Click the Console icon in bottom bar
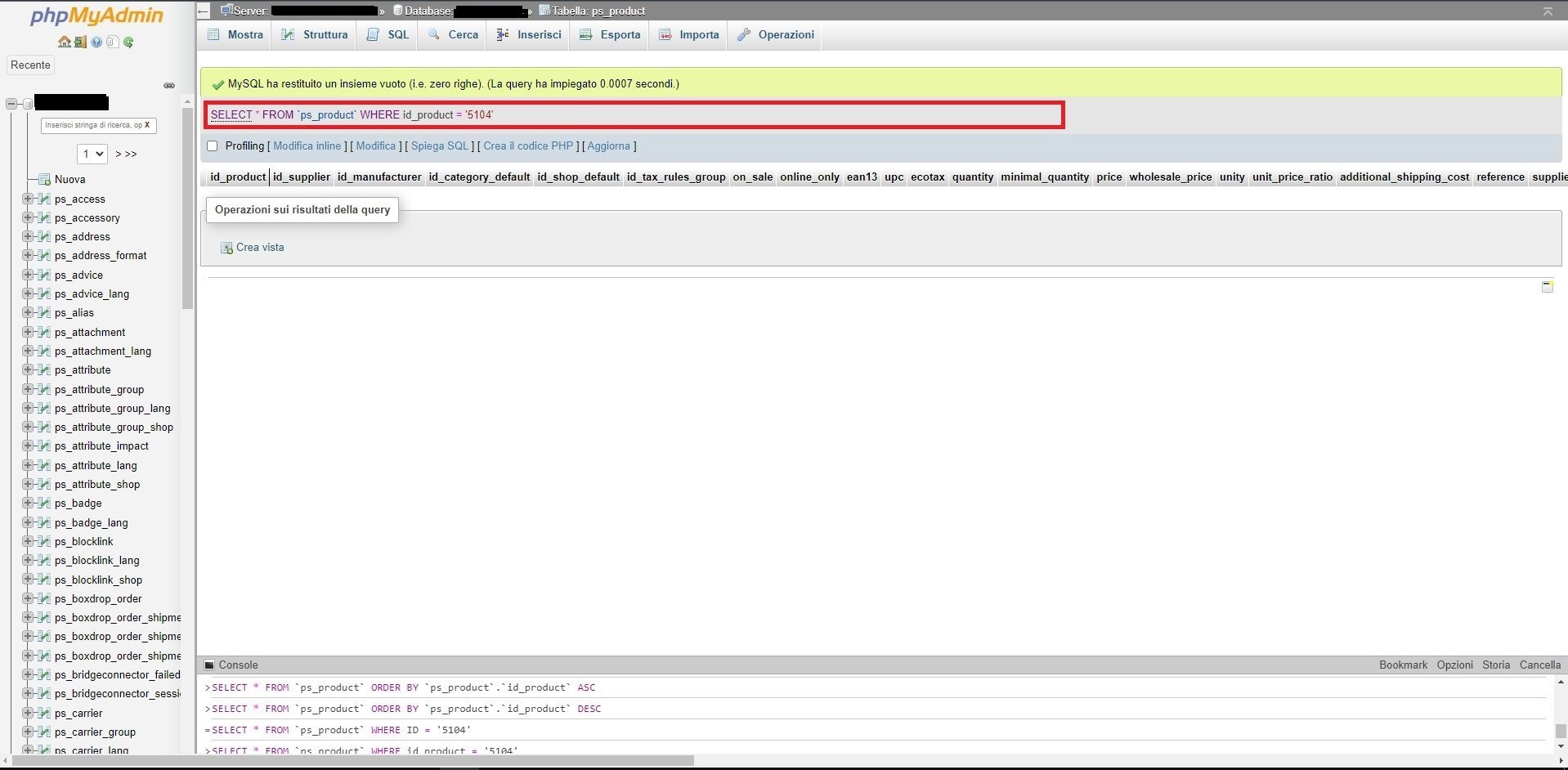Screen dimensions: 1568x770 point(209,665)
